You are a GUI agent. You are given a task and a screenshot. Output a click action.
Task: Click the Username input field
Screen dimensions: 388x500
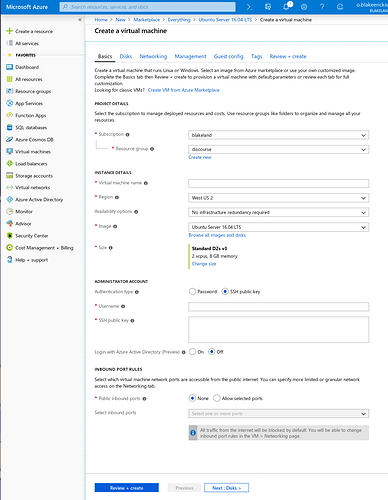click(279, 307)
